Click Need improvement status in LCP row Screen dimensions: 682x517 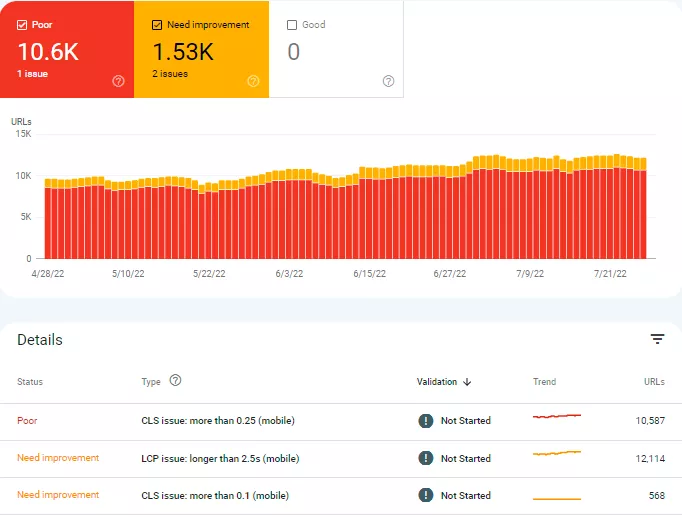point(58,458)
